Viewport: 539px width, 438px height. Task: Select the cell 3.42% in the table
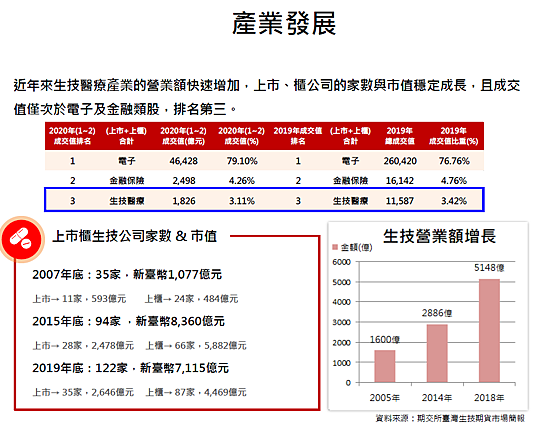[x=454, y=201]
